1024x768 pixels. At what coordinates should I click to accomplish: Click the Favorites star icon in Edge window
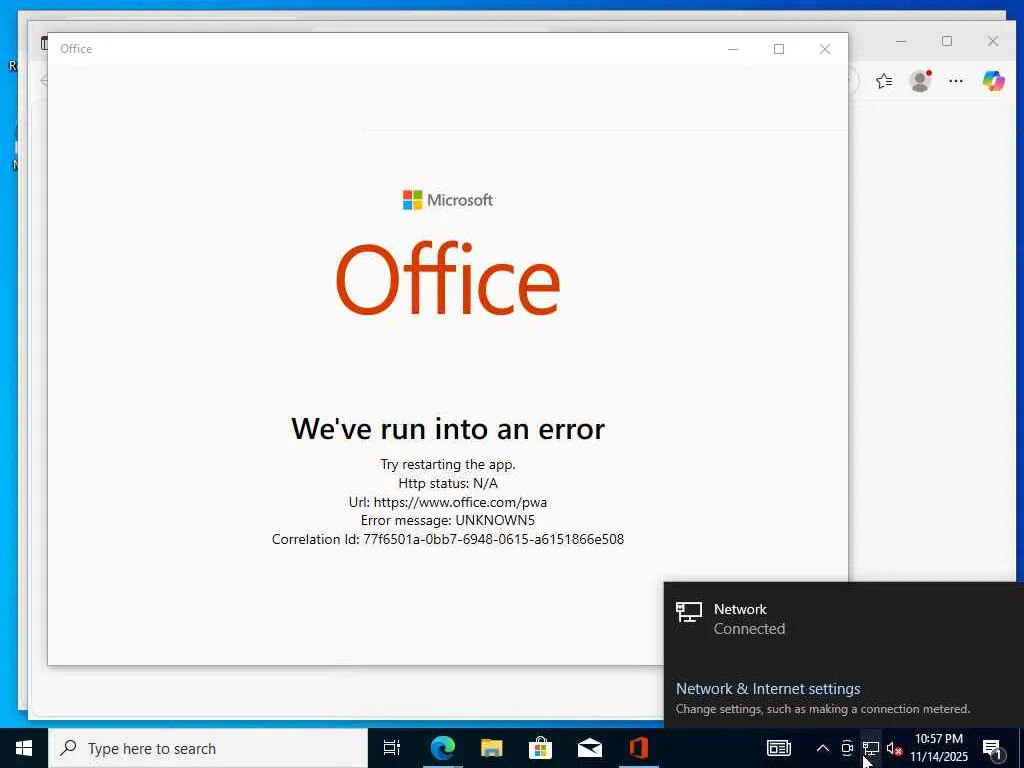[x=884, y=81]
